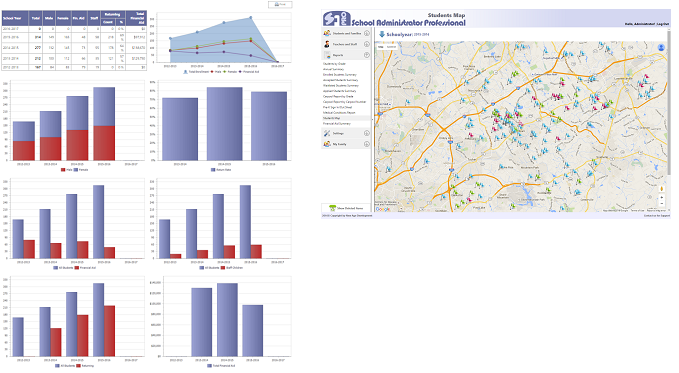The width and height of the screenshot is (679, 373).
Task: Click the Total Enrollment legend icon
Action: [186, 71]
